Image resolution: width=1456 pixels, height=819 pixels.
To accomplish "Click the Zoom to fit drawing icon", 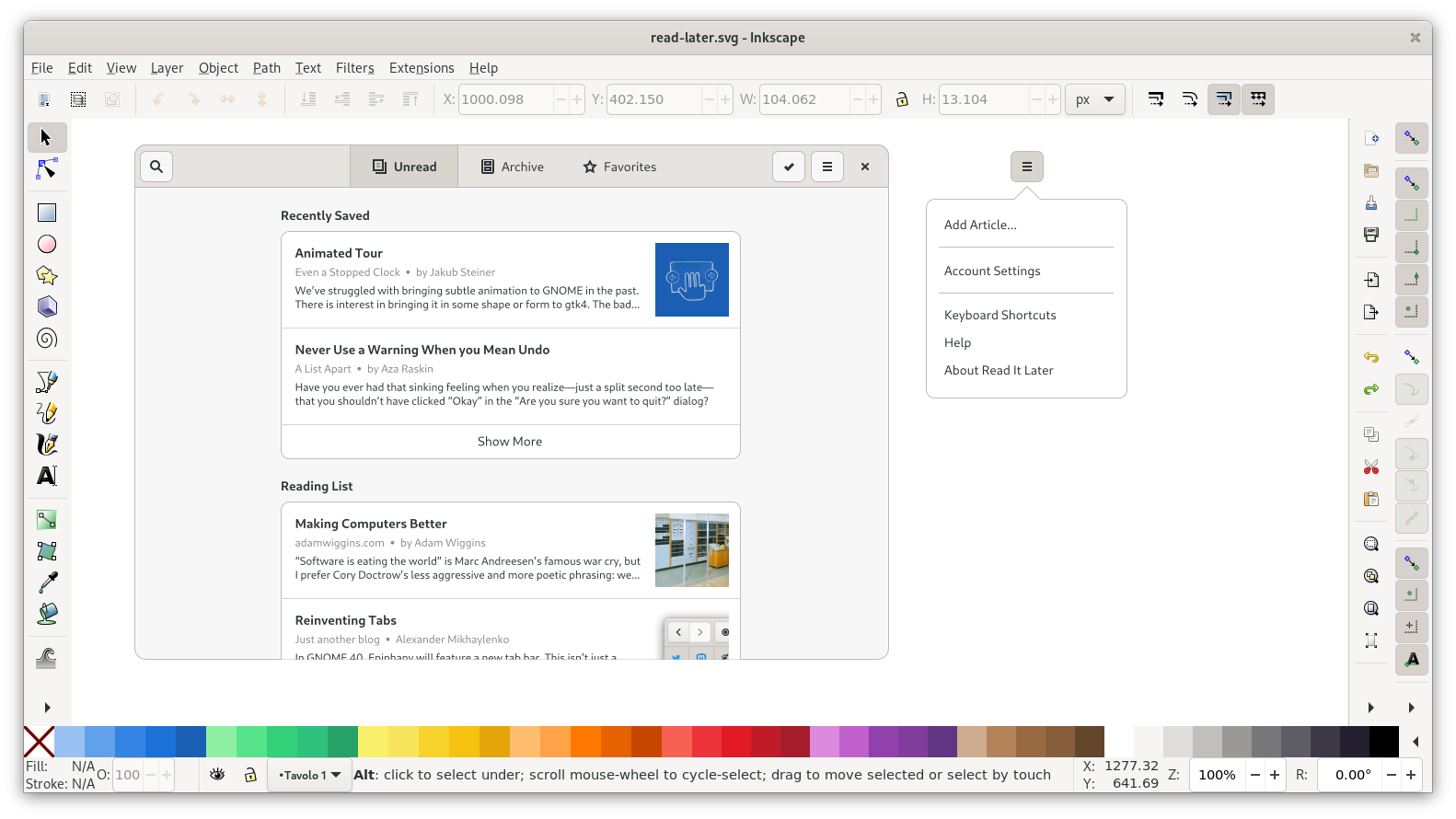I will 1371,576.
